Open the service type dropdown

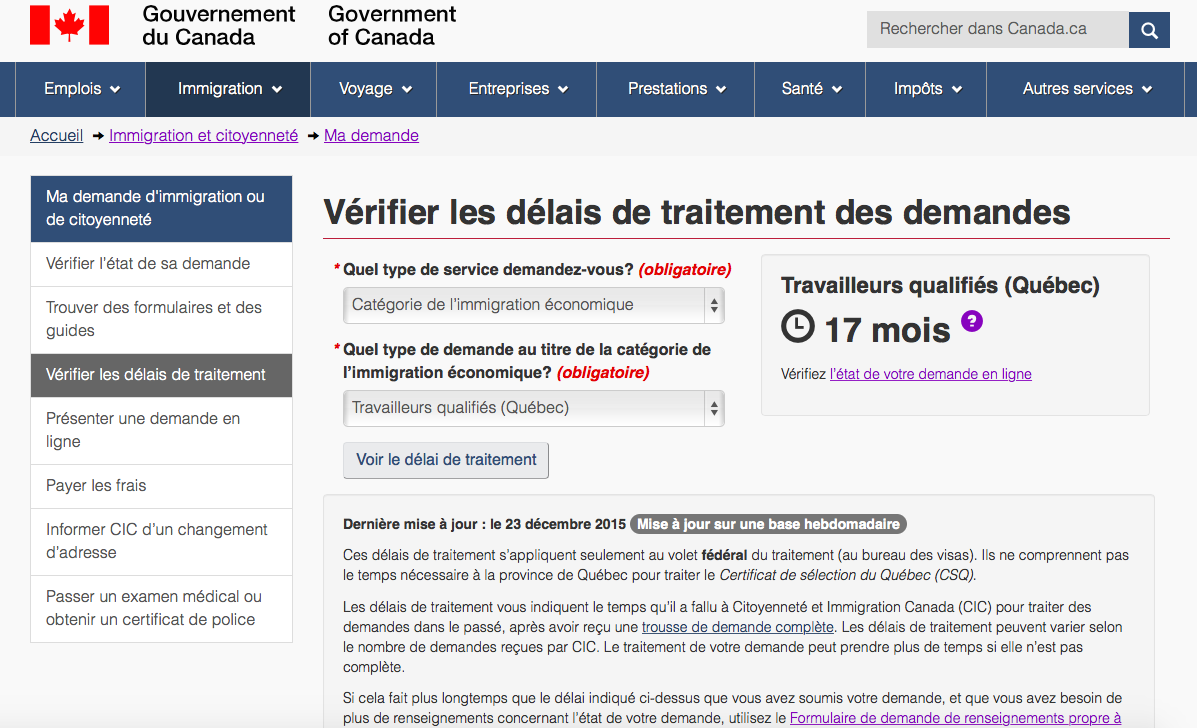(x=533, y=305)
